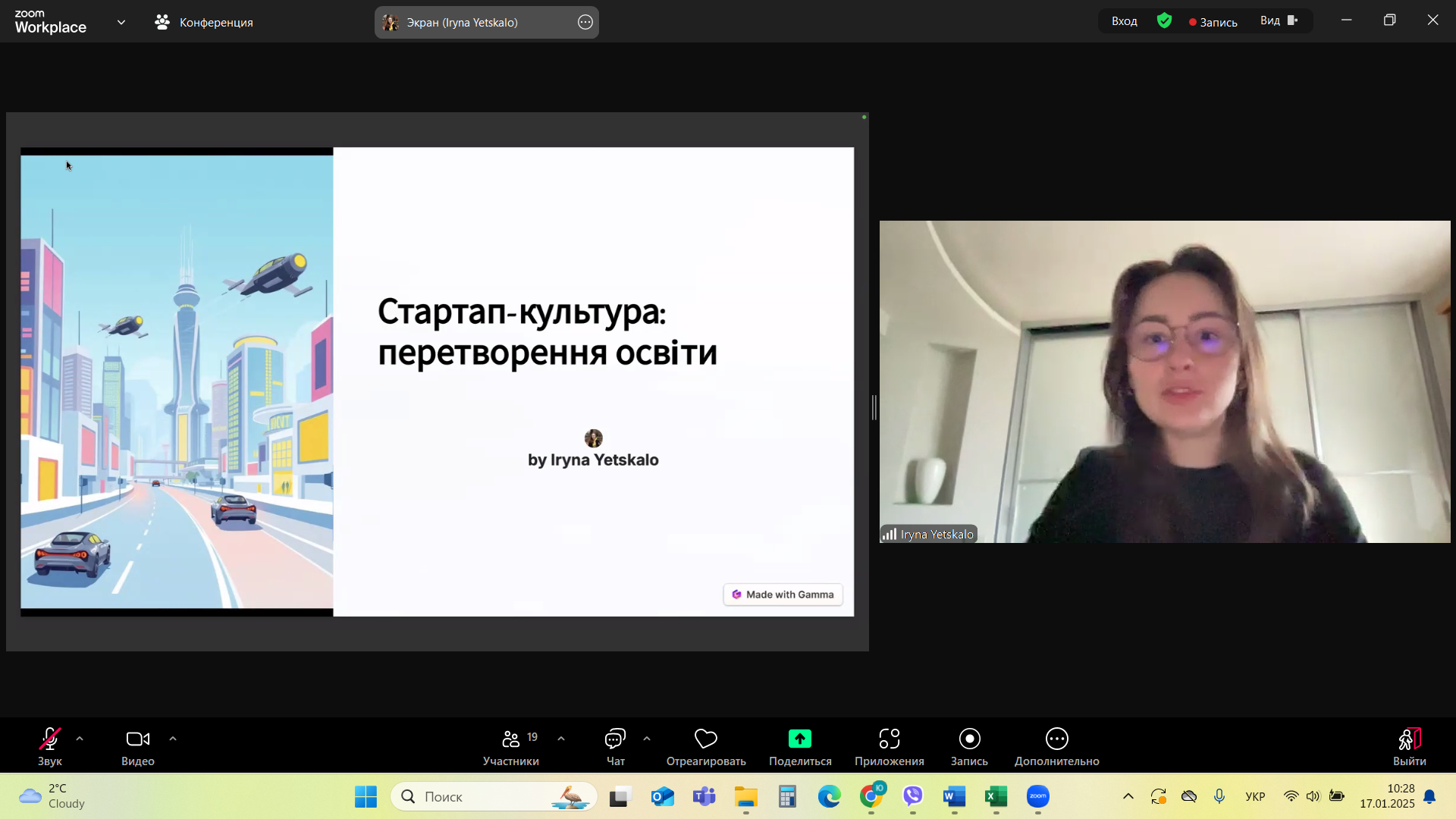
Task: Open the Дополнительно more options menu
Action: click(1057, 746)
